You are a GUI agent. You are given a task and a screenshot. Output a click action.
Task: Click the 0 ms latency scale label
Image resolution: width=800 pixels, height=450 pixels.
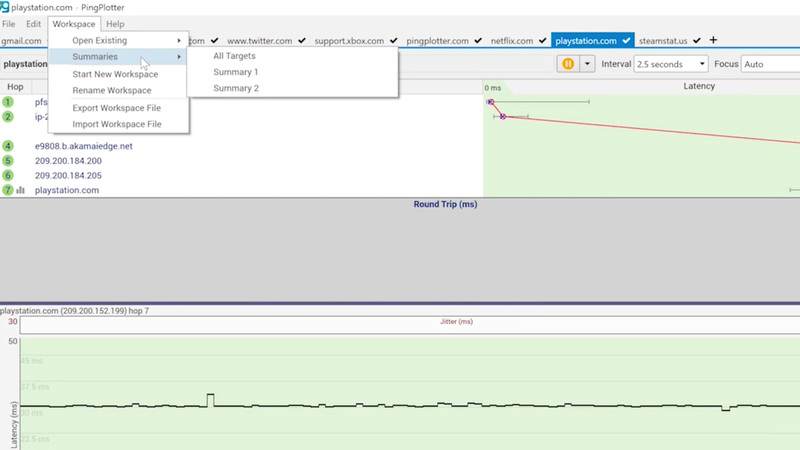click(x=492, y=88)
